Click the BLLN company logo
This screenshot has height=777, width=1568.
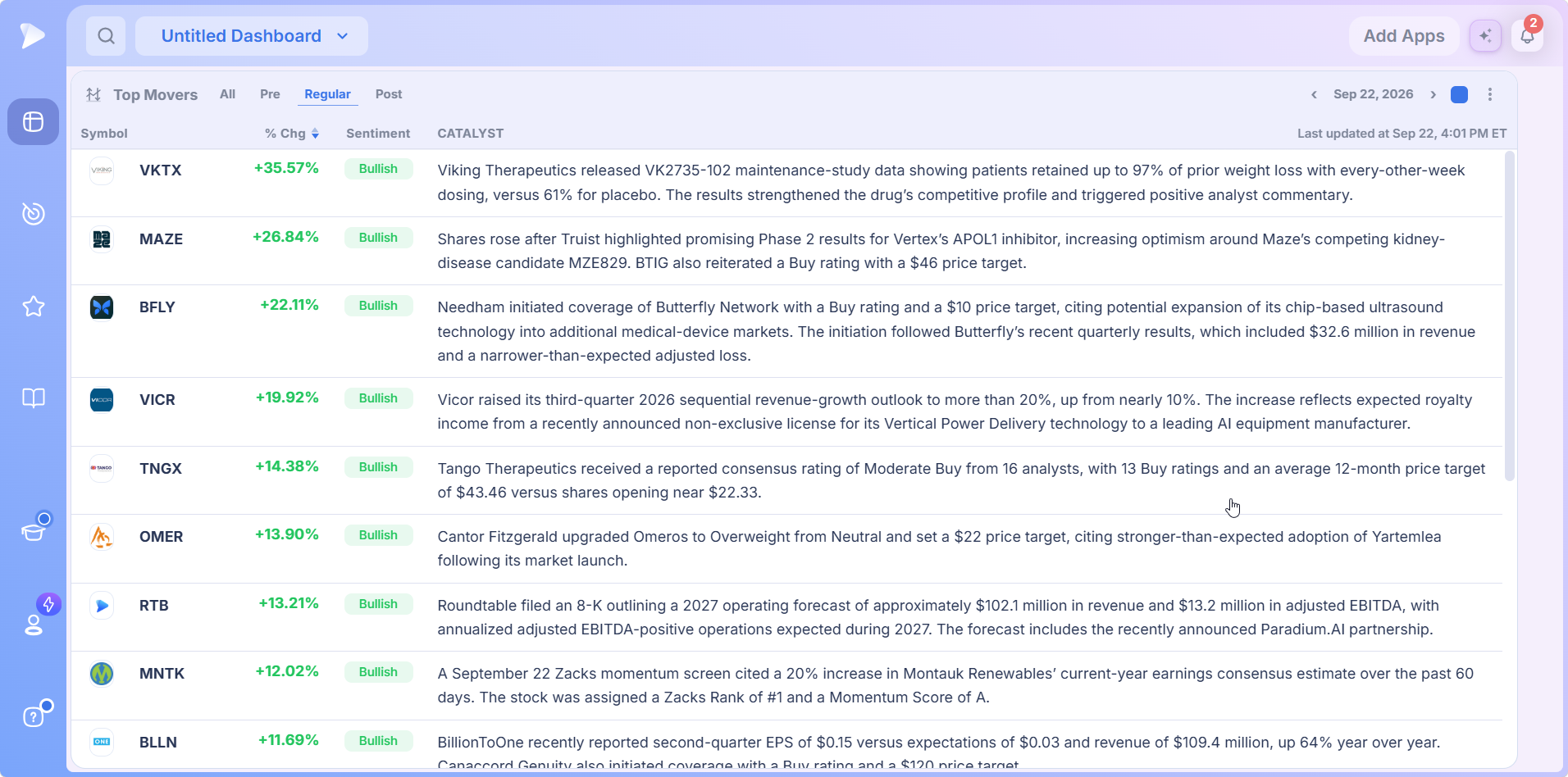(x=102, y=742)
